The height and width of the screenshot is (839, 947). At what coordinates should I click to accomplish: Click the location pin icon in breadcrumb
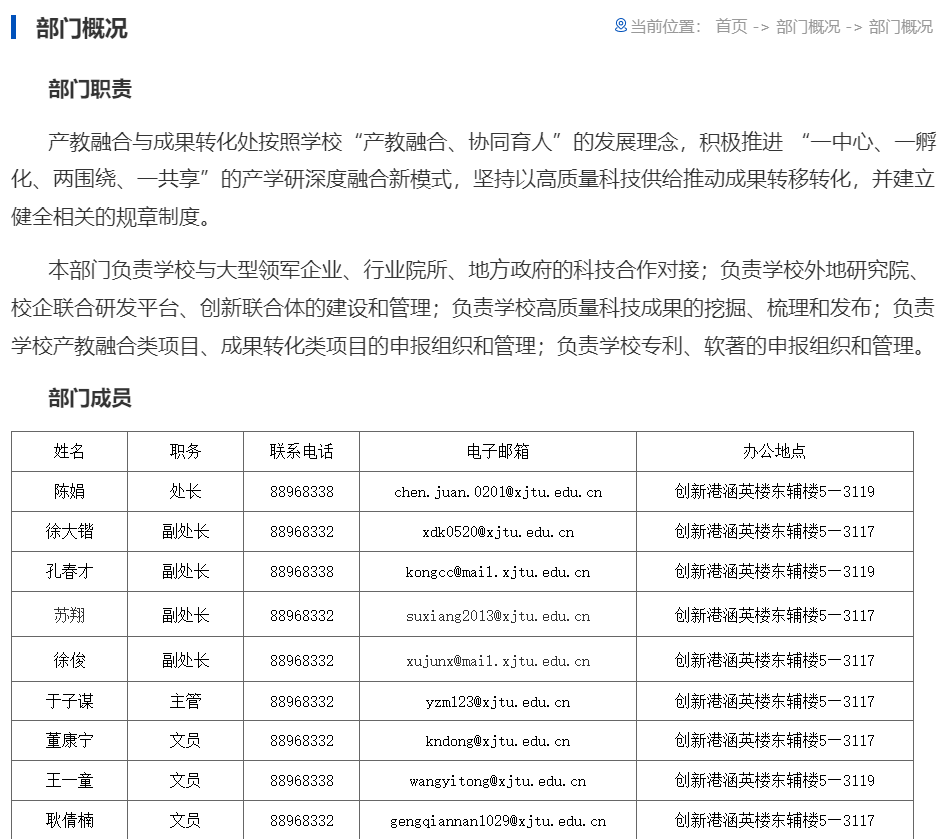click(620, 26)
